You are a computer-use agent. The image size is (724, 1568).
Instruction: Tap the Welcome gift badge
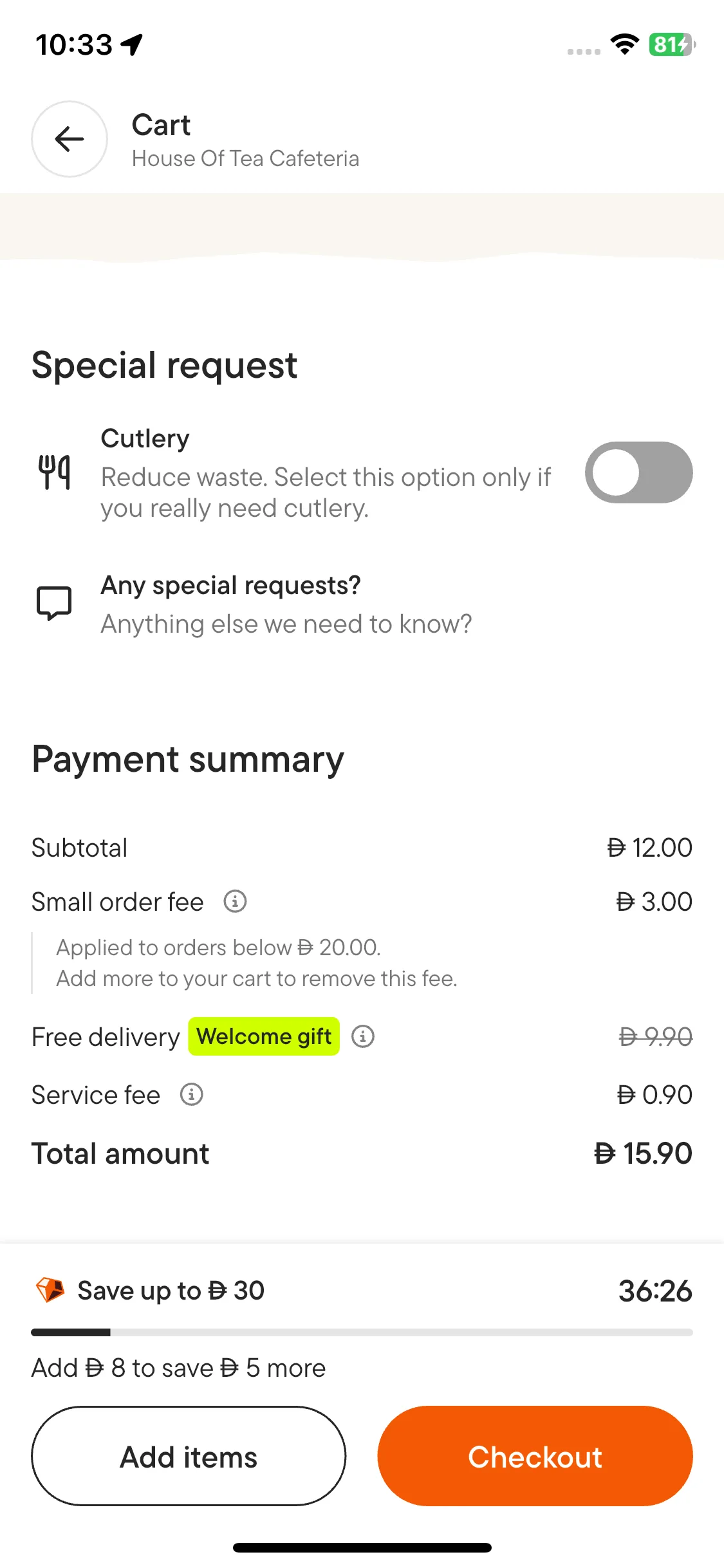264,1036
